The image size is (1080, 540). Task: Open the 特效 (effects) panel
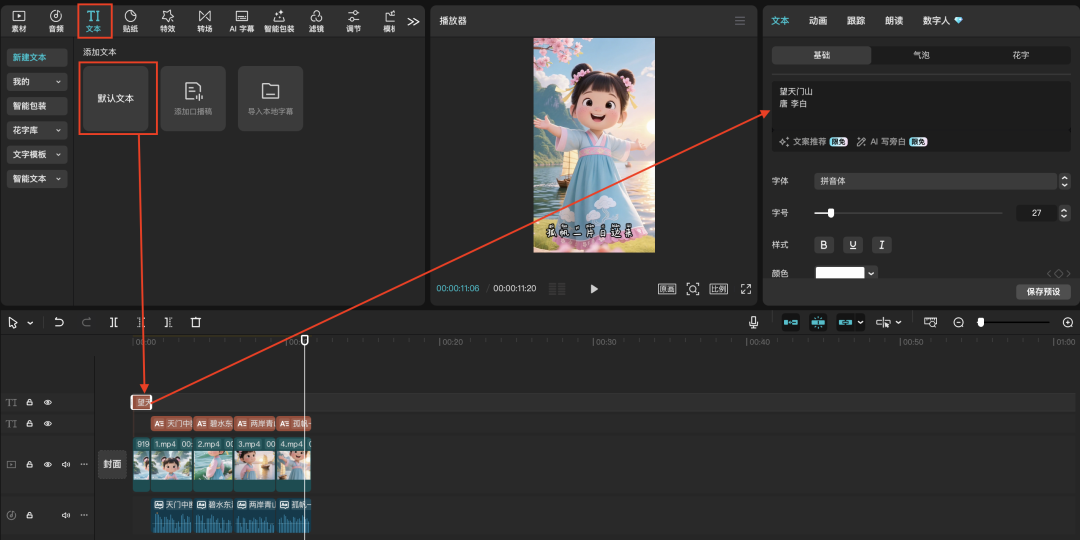point(167,20)
